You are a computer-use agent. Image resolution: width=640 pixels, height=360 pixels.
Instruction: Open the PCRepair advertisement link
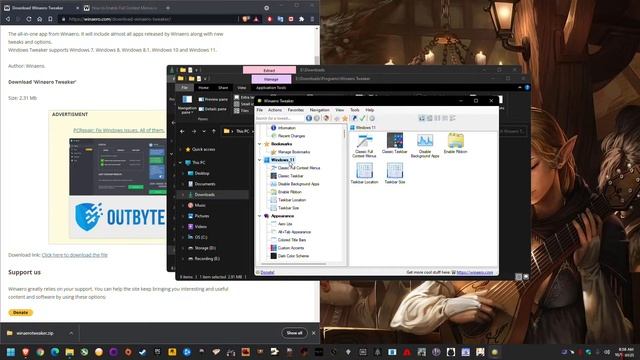(x=119, y=130)
